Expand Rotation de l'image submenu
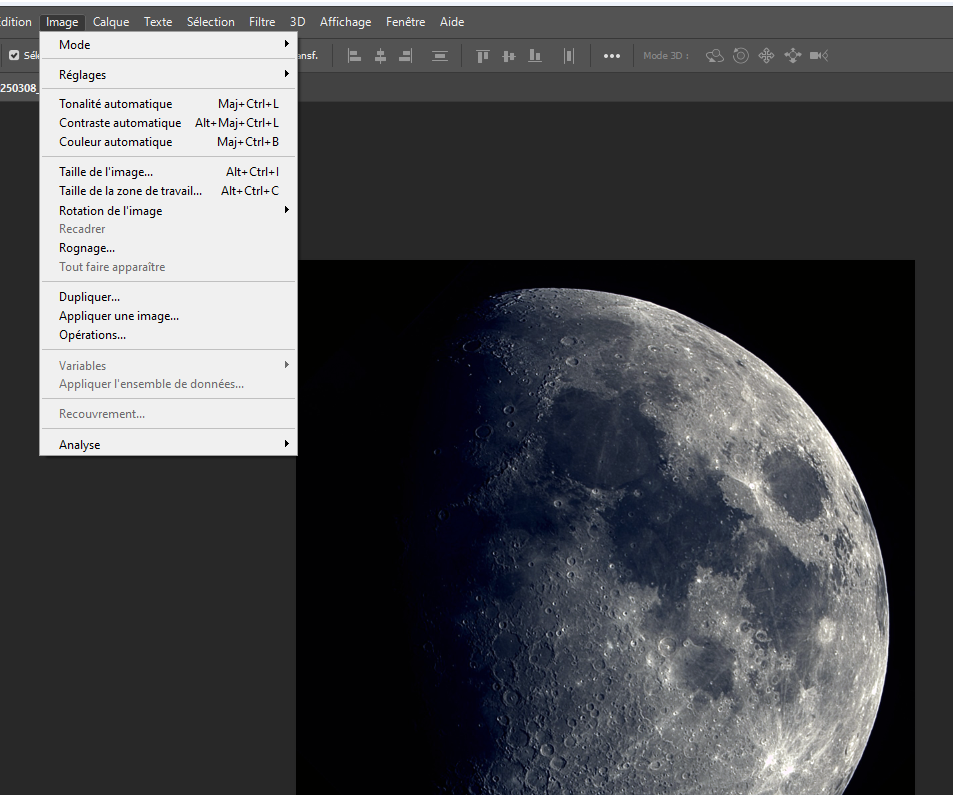The image size is (953, 795). tap(168, 210)
